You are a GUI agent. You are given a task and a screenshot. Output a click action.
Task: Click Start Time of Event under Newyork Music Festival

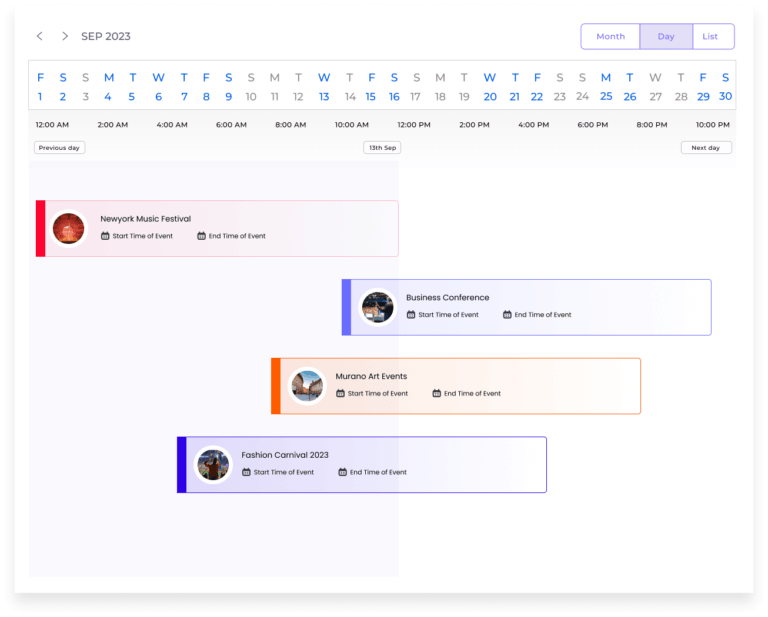click(x=143, y=236)
